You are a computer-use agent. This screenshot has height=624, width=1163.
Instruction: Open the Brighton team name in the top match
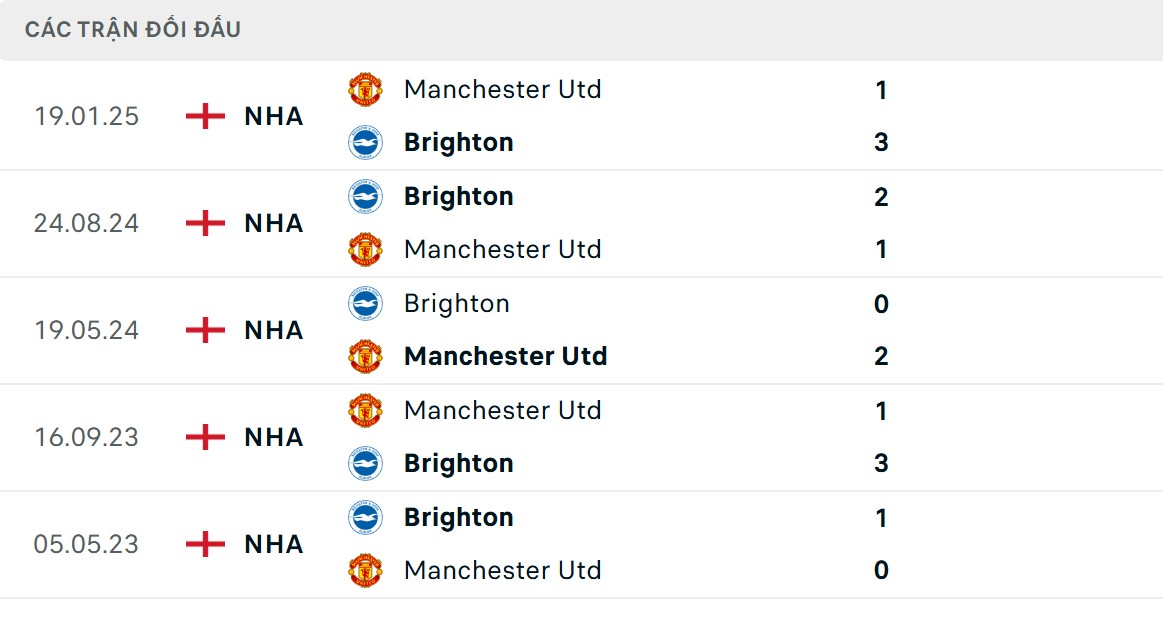coord(459,142)
